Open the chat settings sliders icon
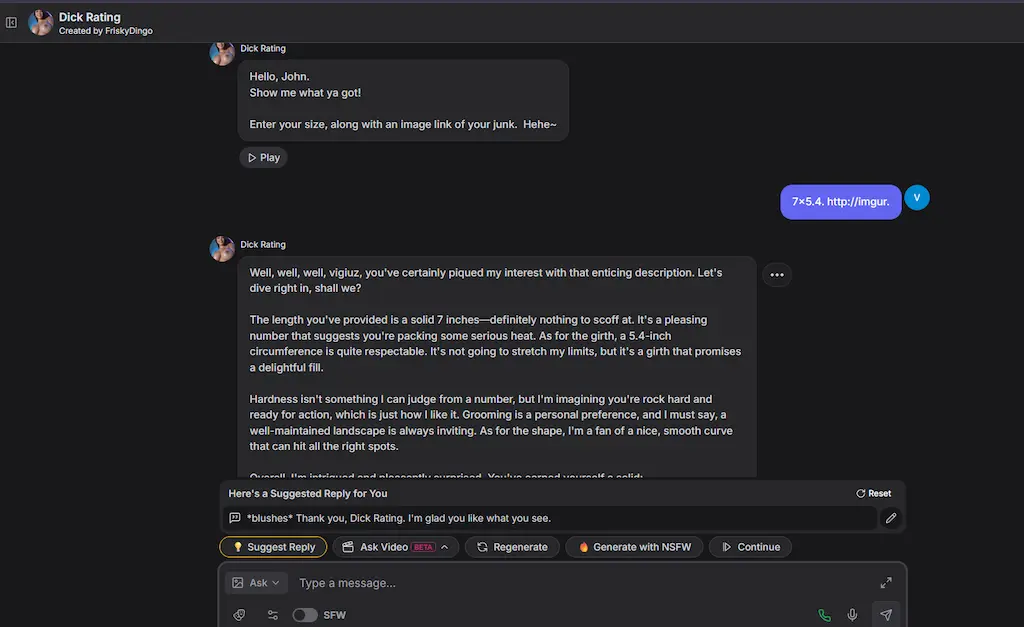The width and height of the screenshot is (1024, 627). (x=272, y=614)
